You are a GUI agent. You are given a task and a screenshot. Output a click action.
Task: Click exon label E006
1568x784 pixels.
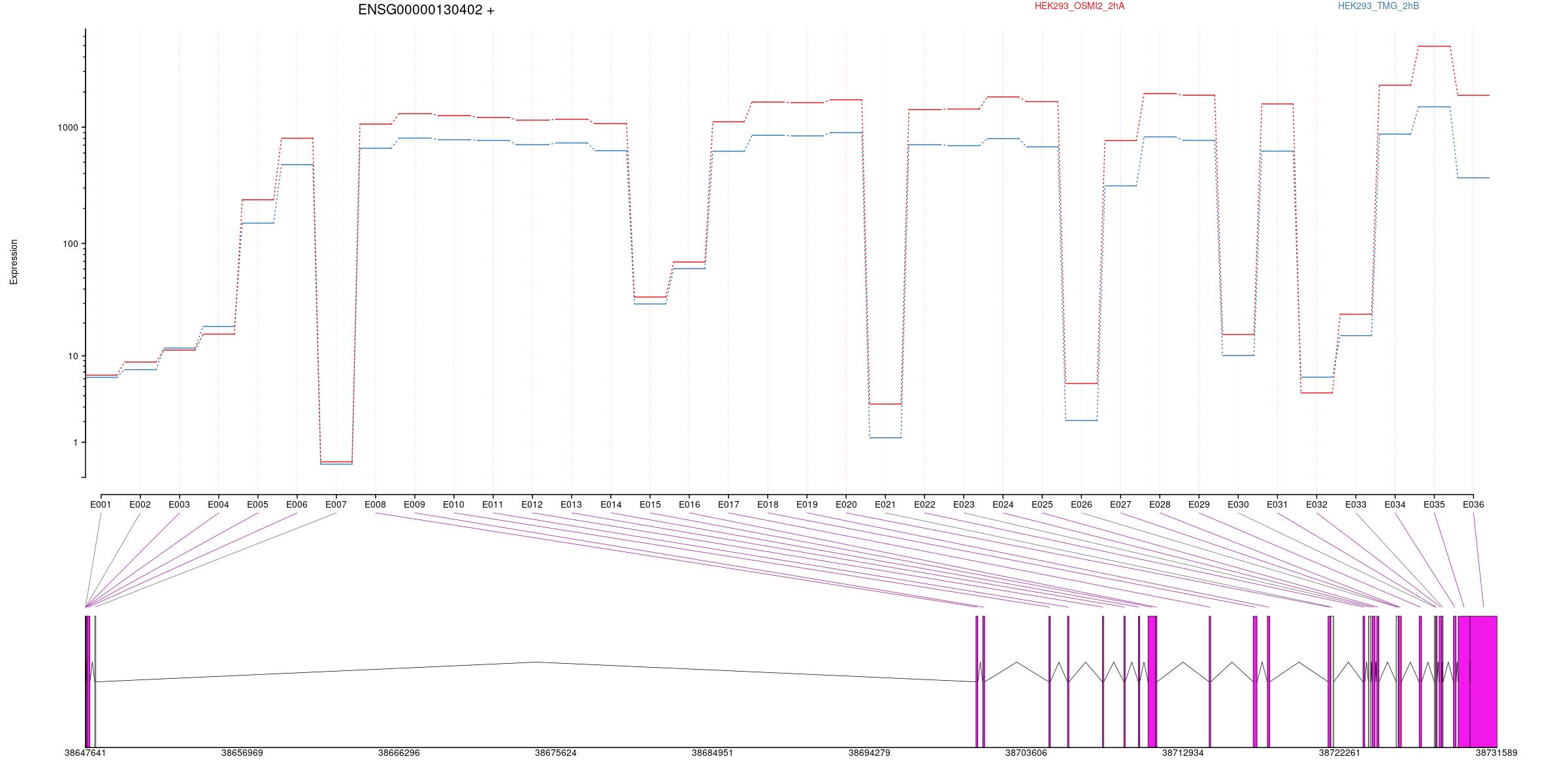point(297,504)
